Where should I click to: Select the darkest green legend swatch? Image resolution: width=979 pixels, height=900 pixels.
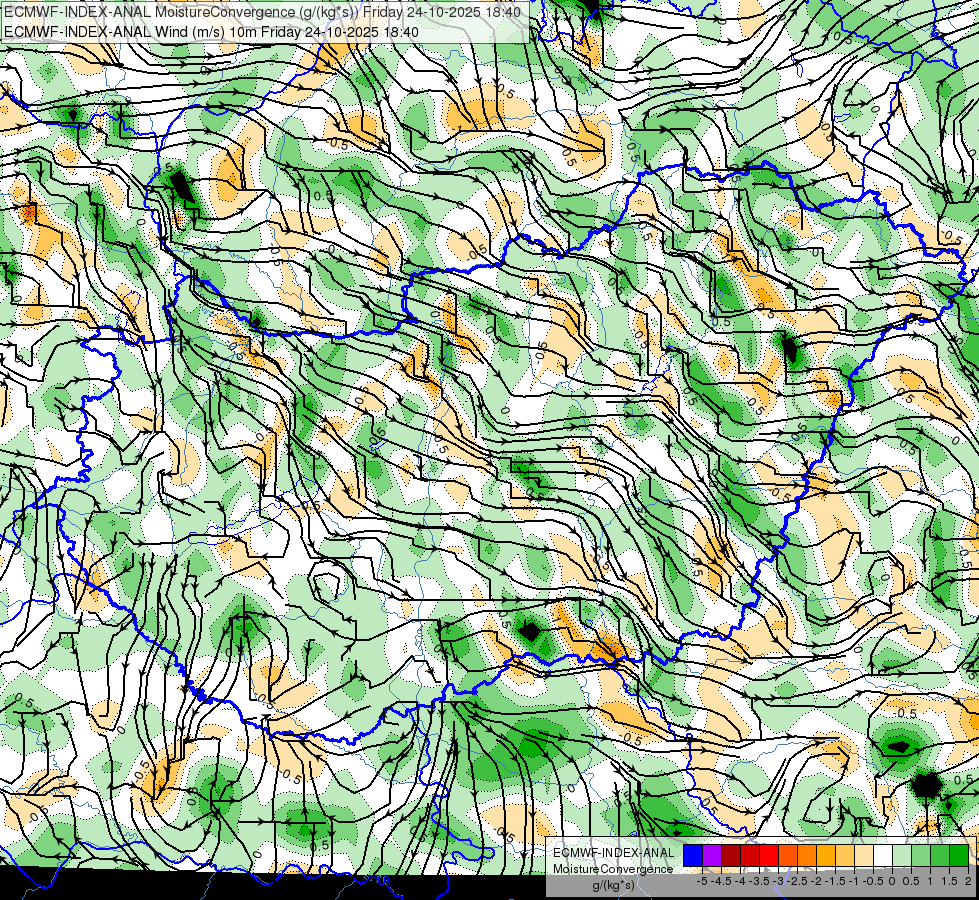pyautogui.click(x=959, y=856)
